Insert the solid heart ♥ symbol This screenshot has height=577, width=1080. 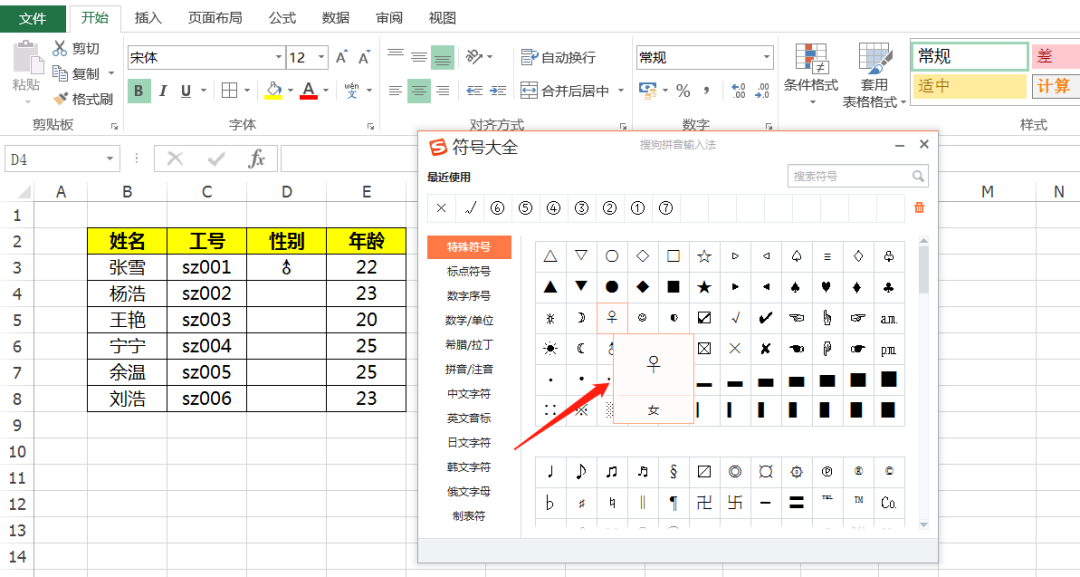827,286
